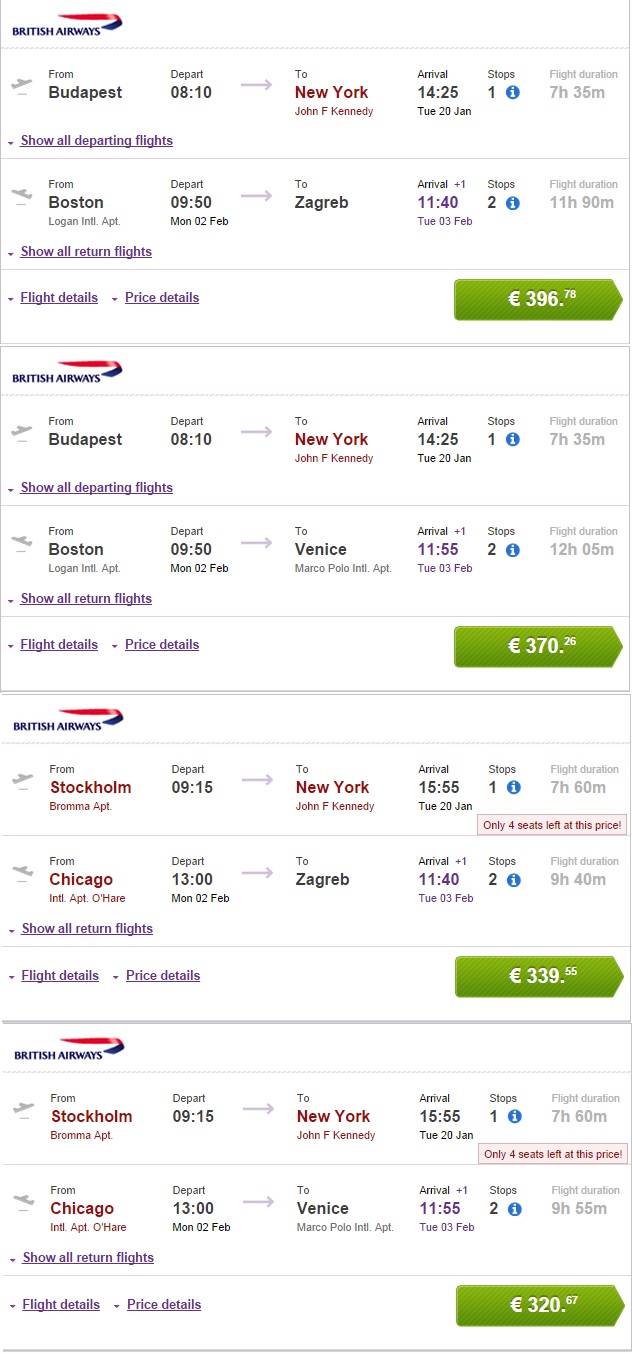Open stops info icon for Chicago to Venice flight
The width and height of the screenshot is (632, 1354).
click(x=515, y=1209)
